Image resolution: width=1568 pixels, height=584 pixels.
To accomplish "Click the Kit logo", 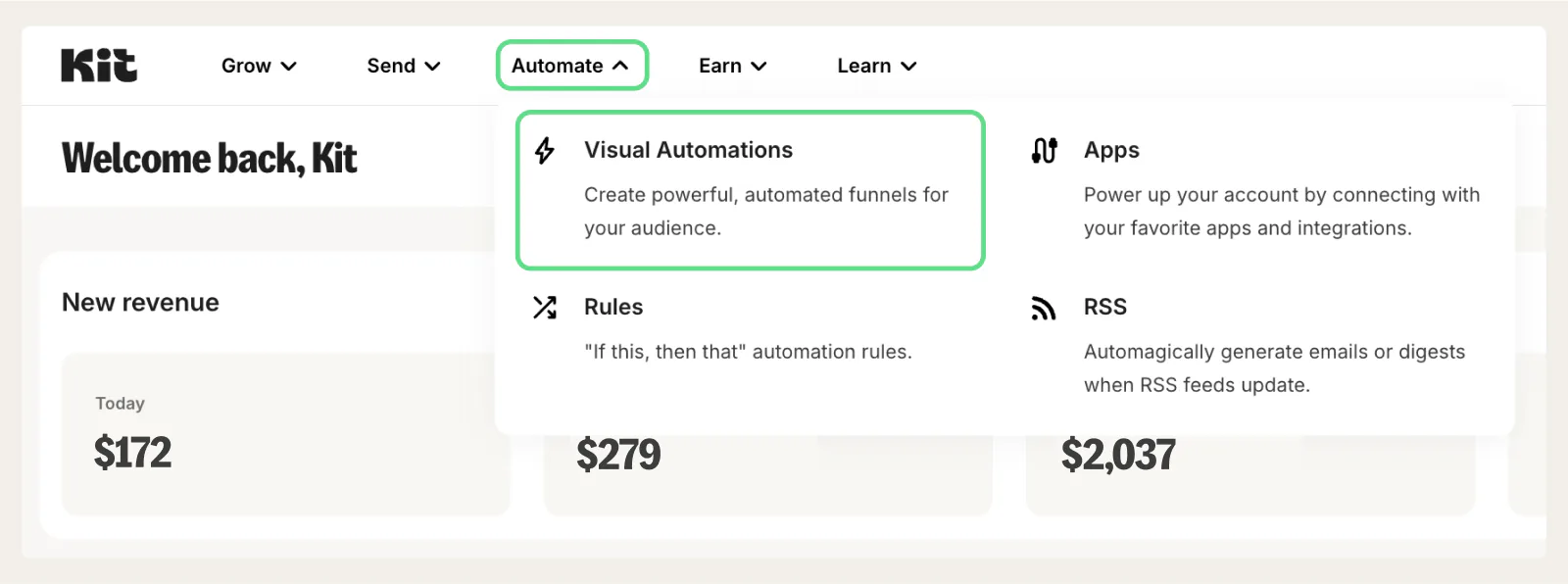I will [x=99, y=66].
